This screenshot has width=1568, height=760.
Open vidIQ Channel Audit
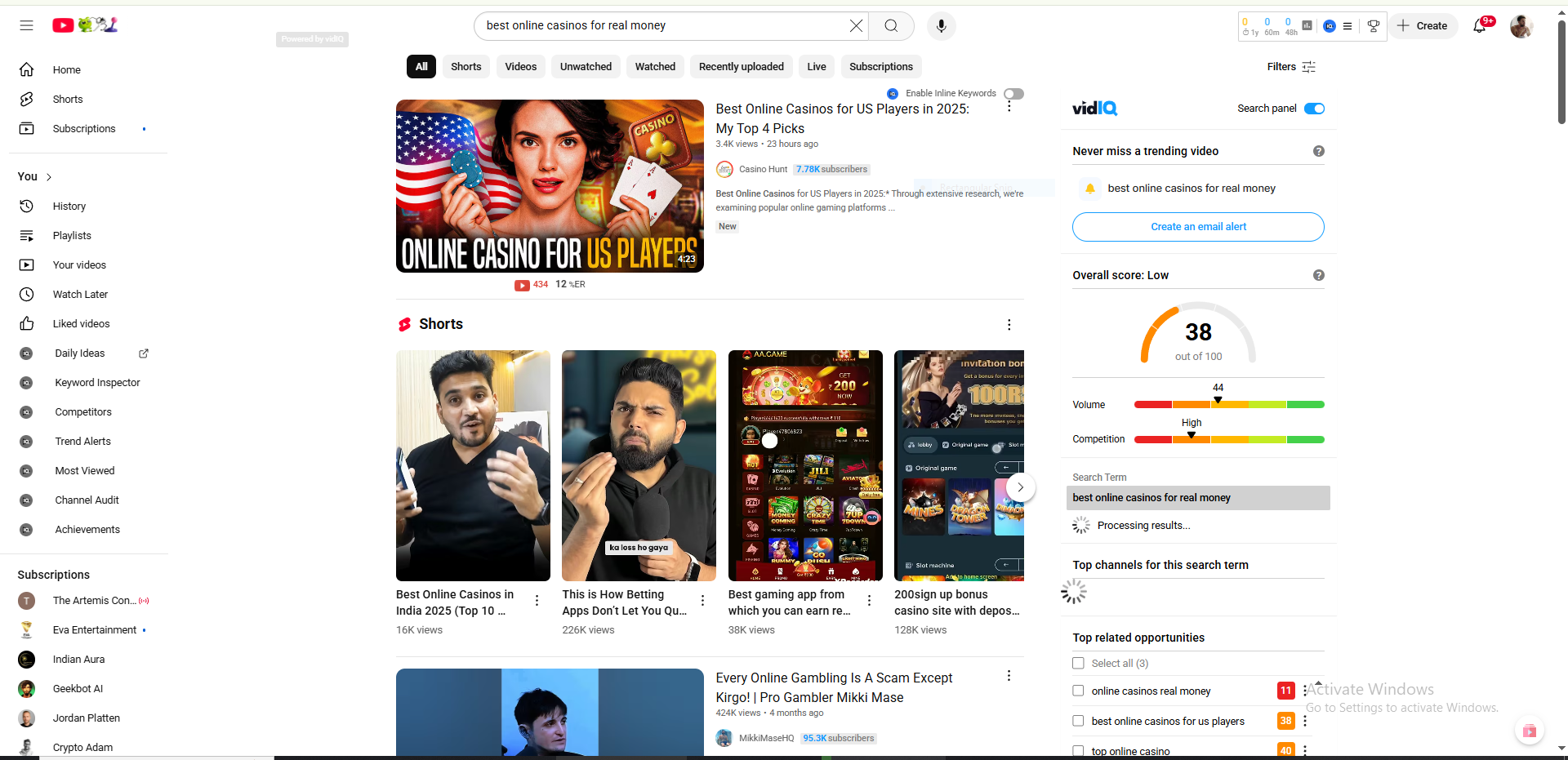click(x=87, y=500)
